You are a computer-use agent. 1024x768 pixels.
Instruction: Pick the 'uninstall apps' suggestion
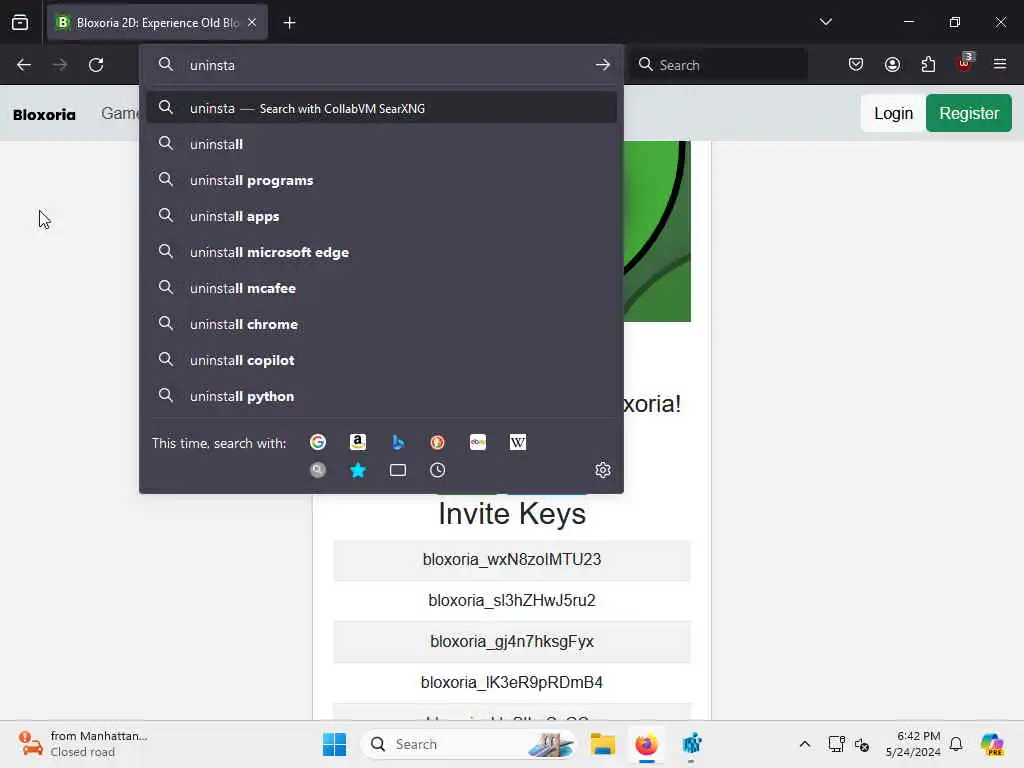381,216
